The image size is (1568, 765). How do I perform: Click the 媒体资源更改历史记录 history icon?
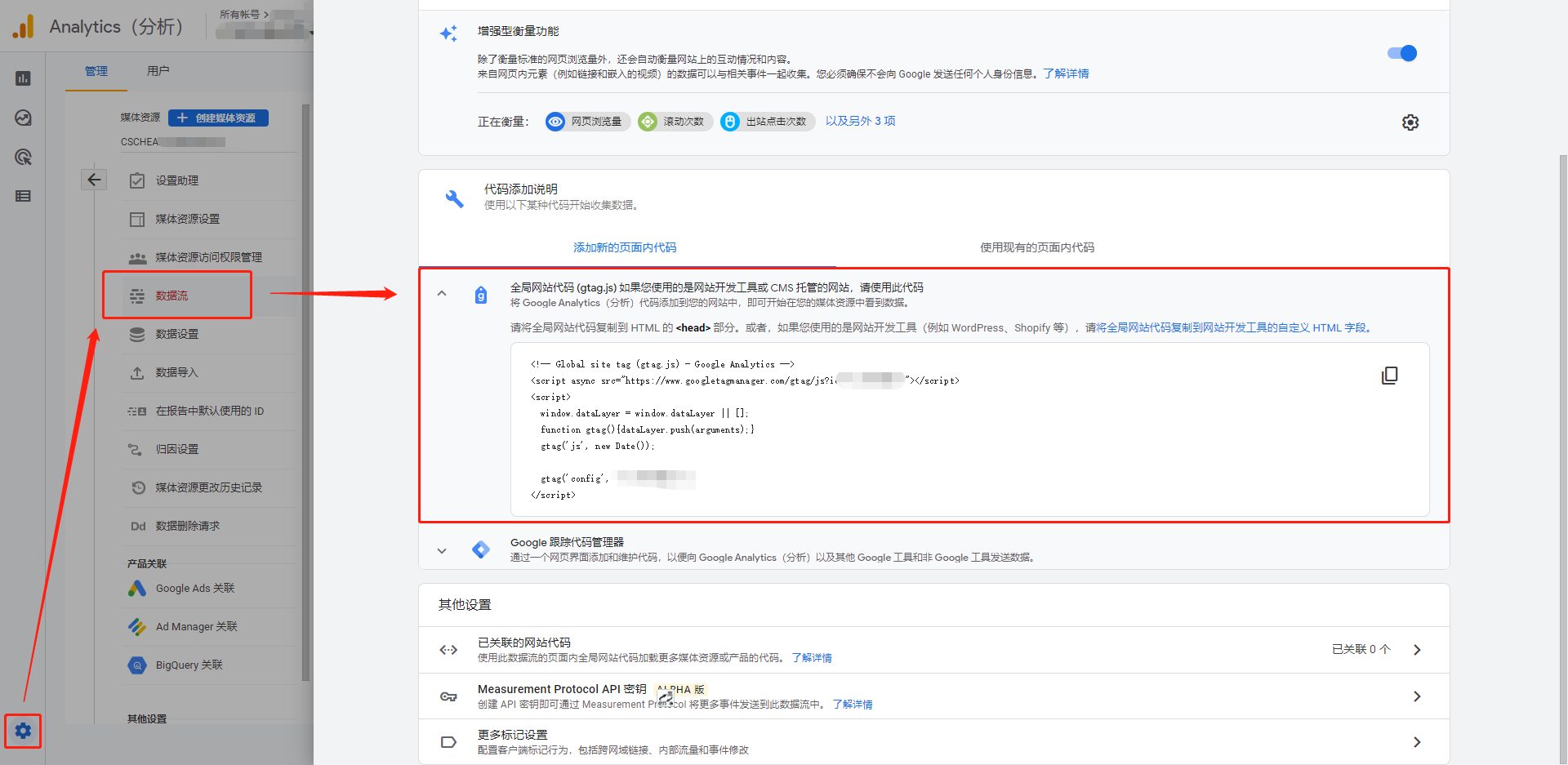[138, 487]
